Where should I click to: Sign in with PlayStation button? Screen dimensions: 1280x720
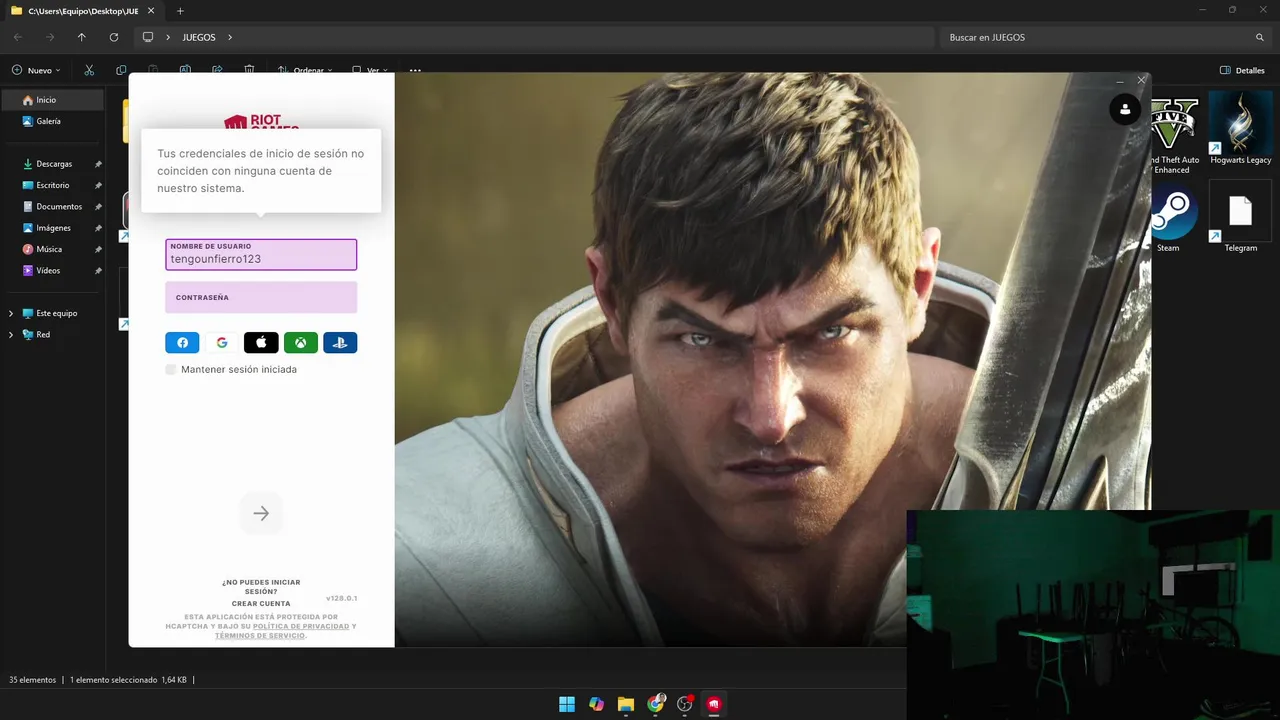click(340, 343)
